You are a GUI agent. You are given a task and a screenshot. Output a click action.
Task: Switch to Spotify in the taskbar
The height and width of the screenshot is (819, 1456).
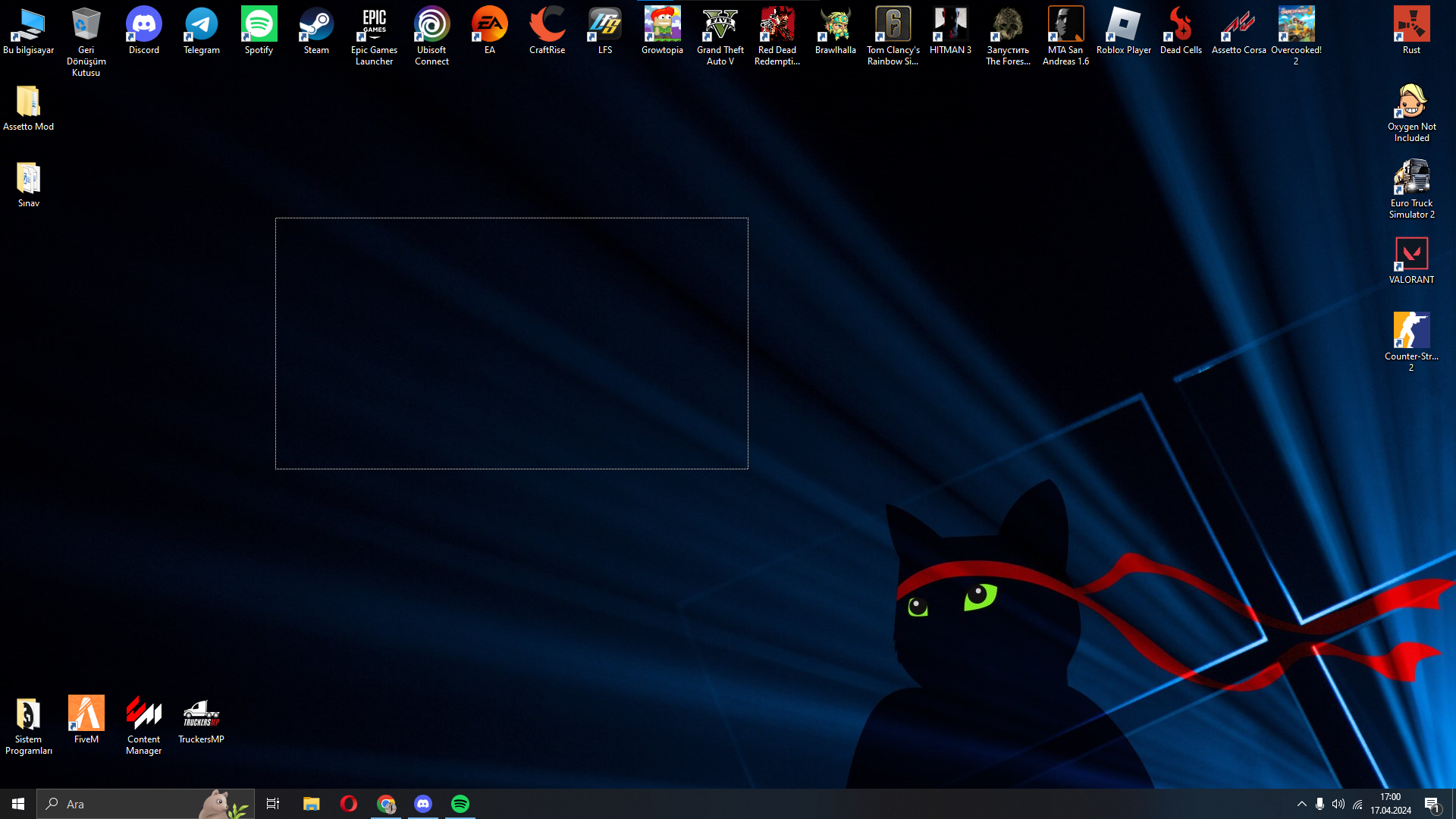coord(460,804)
